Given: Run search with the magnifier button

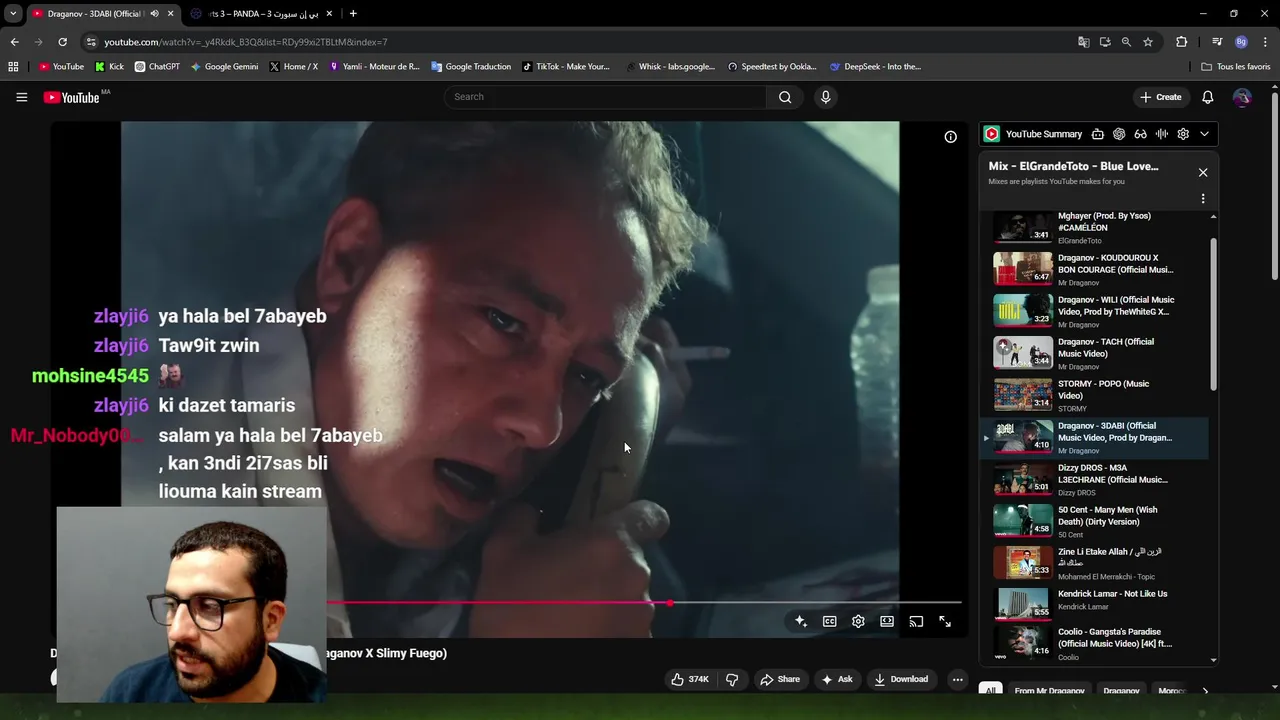Looking at the screenshot, I should (785, 97).
